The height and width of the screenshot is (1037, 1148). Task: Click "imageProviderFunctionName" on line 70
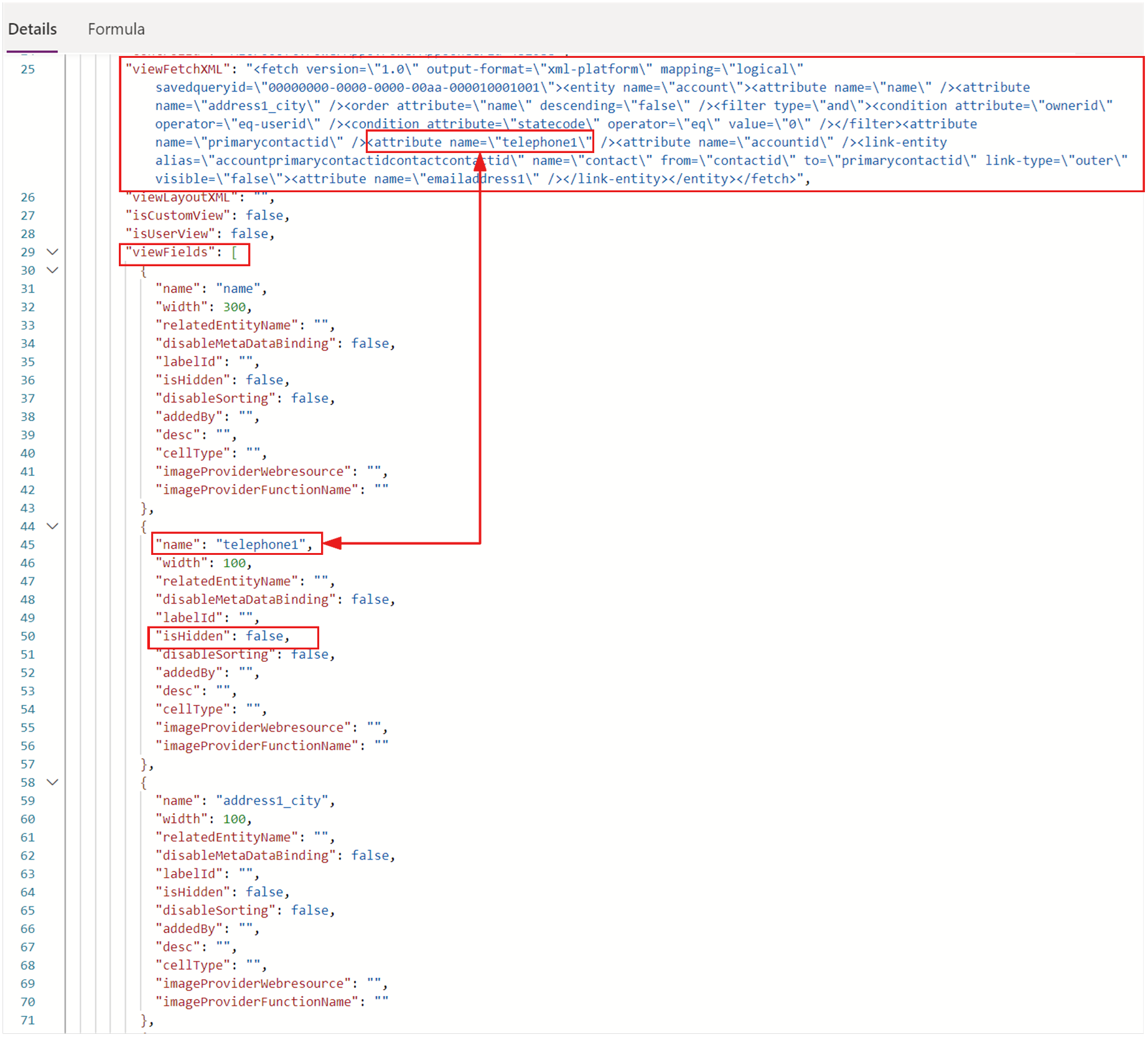click(x=257, y=1002)
